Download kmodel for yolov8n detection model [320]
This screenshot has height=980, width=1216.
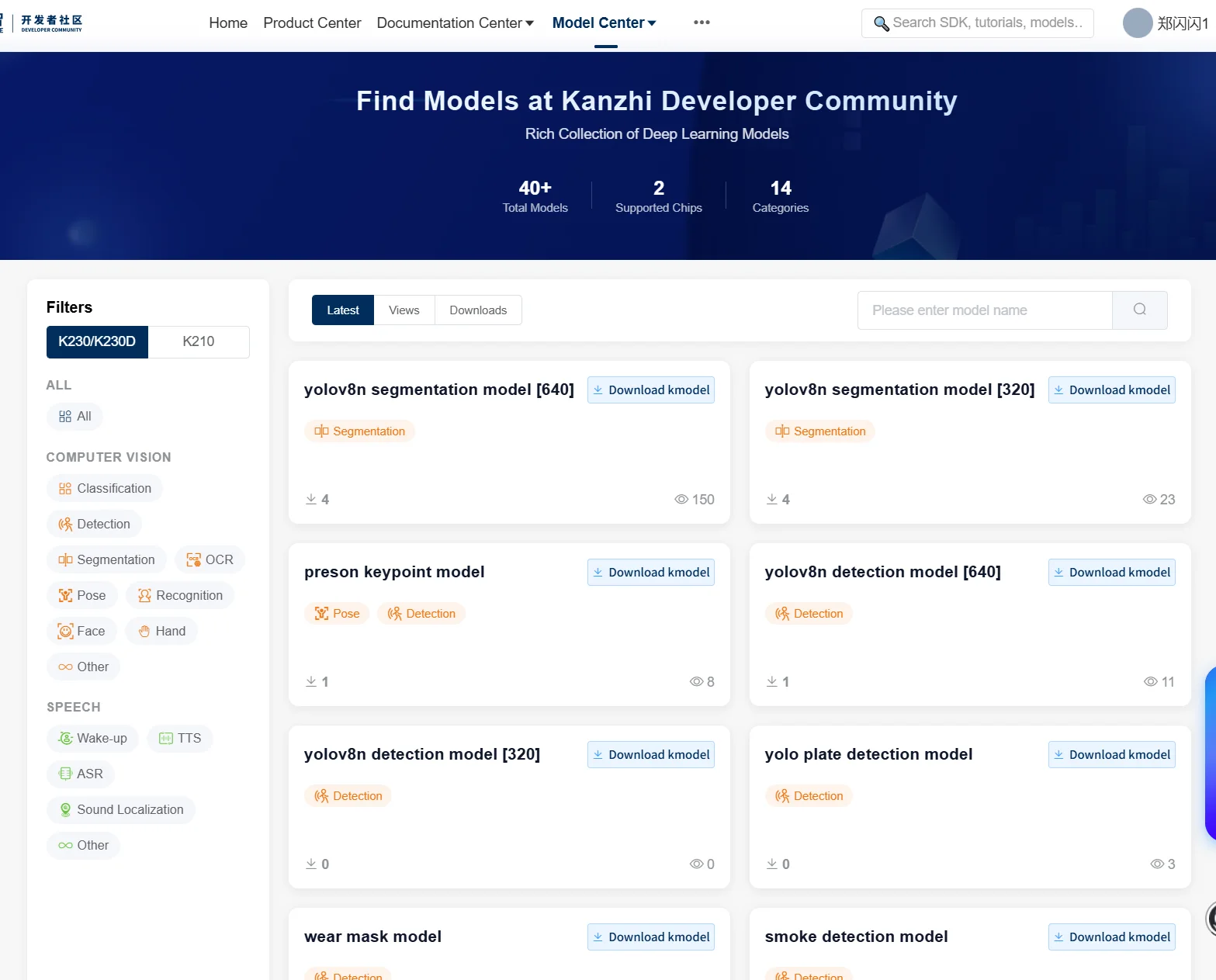point(651,755)
